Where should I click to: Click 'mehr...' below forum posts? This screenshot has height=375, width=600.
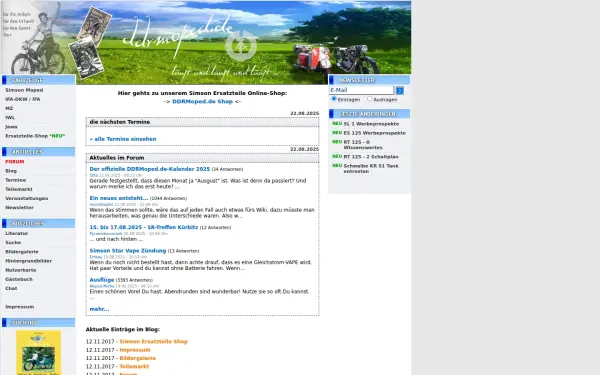(99, 309)
